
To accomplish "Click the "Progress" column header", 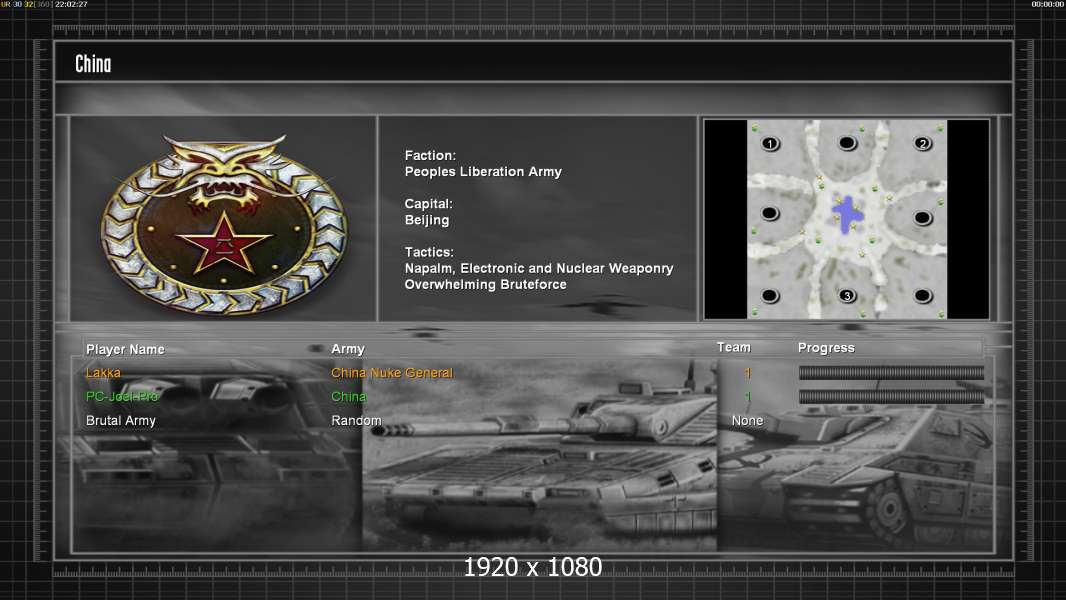I will tap(826, 348).
